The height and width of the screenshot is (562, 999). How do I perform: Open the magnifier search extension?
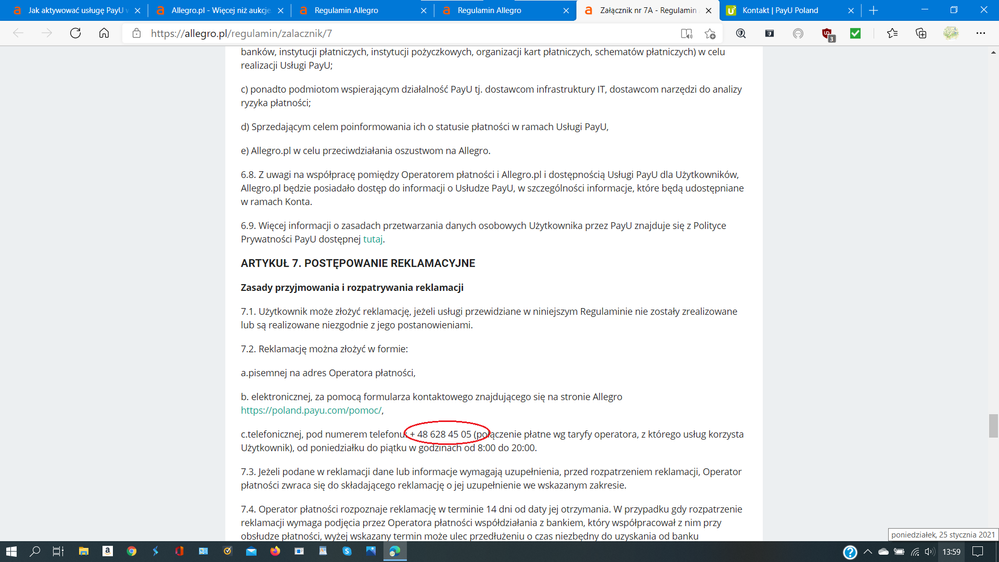[741, 33]
